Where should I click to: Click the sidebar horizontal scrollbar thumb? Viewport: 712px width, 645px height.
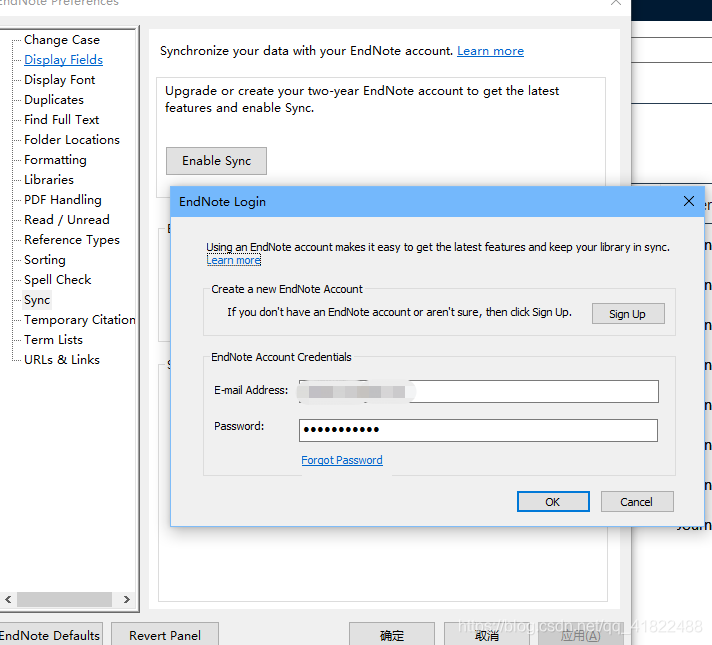64,600
